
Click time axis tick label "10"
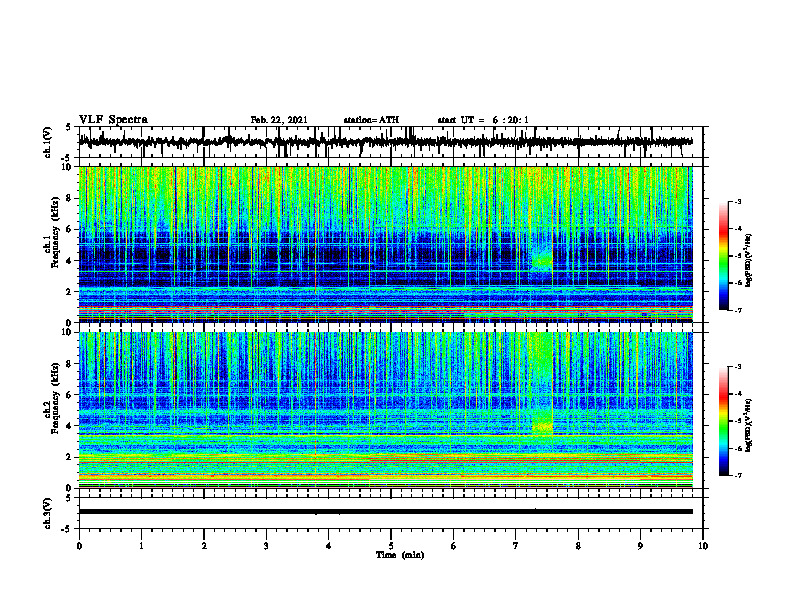[703, 546]
